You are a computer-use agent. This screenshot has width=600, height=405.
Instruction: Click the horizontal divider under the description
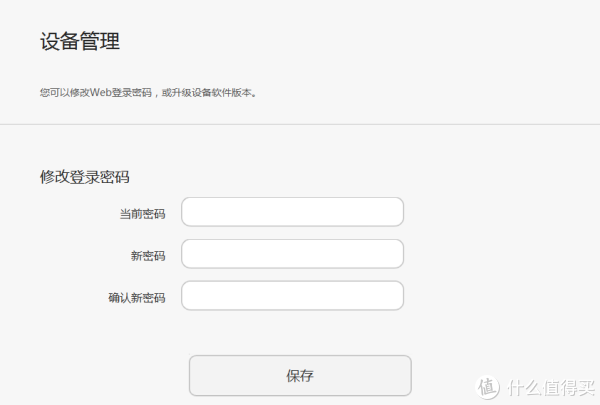[300, 124]
